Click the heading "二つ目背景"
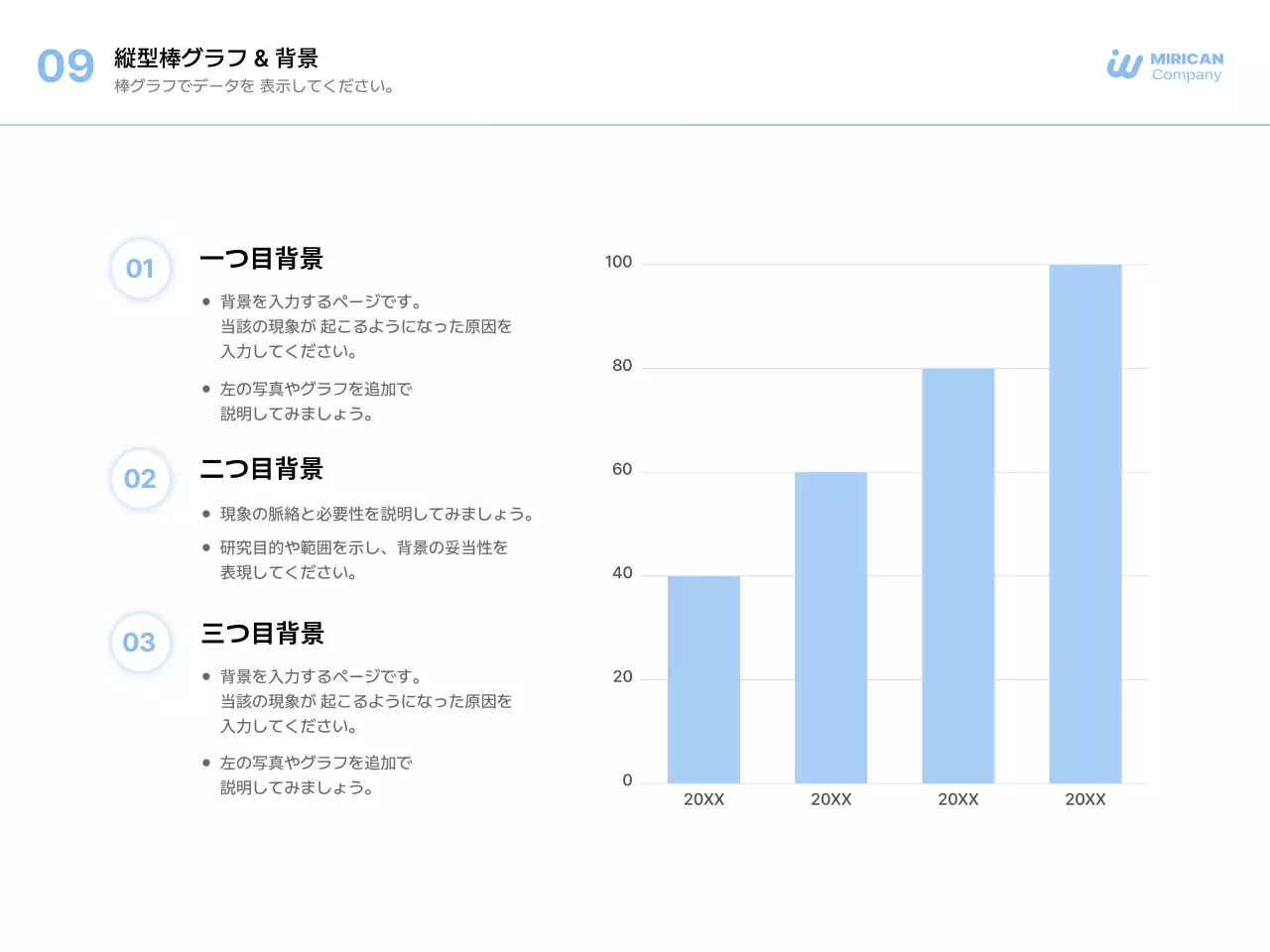Screen dimensions: 1270x952 click(263, 469)
